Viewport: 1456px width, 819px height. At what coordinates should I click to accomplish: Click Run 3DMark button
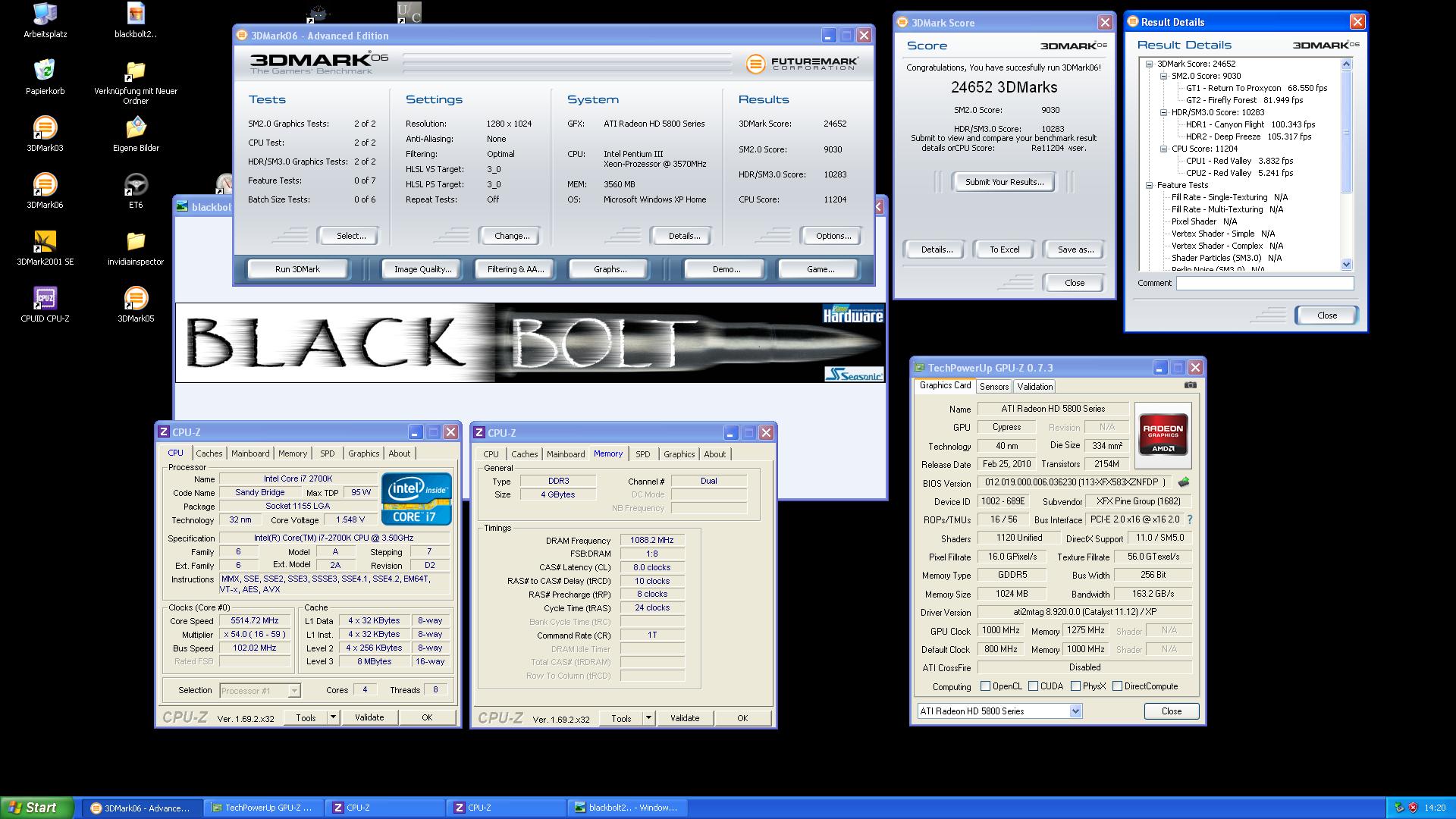coord(297,269)
